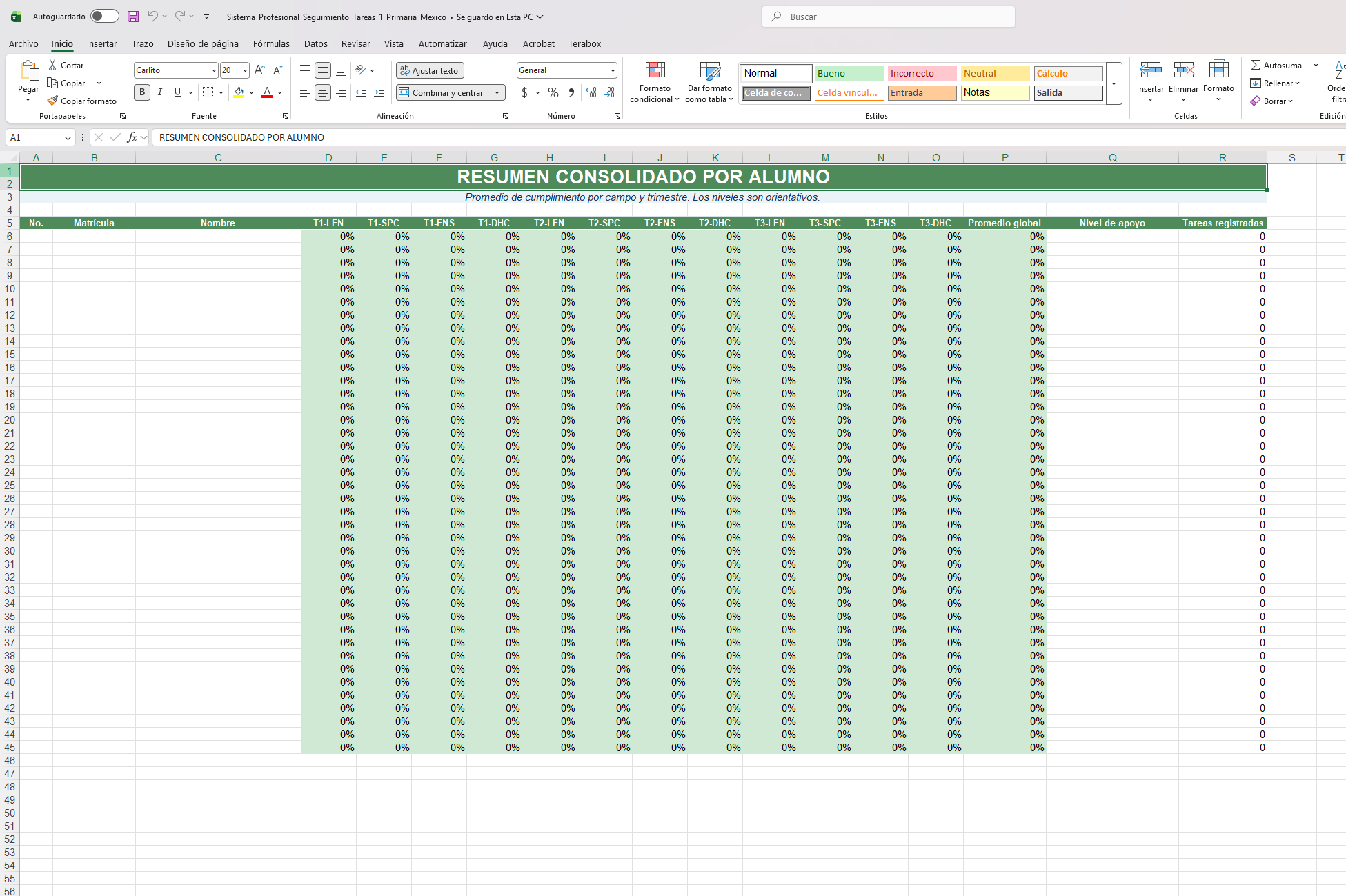The width and height of the screenshot is (1346, 896).
Task: Toggle Bold formatting
Action: click(142, 92)
